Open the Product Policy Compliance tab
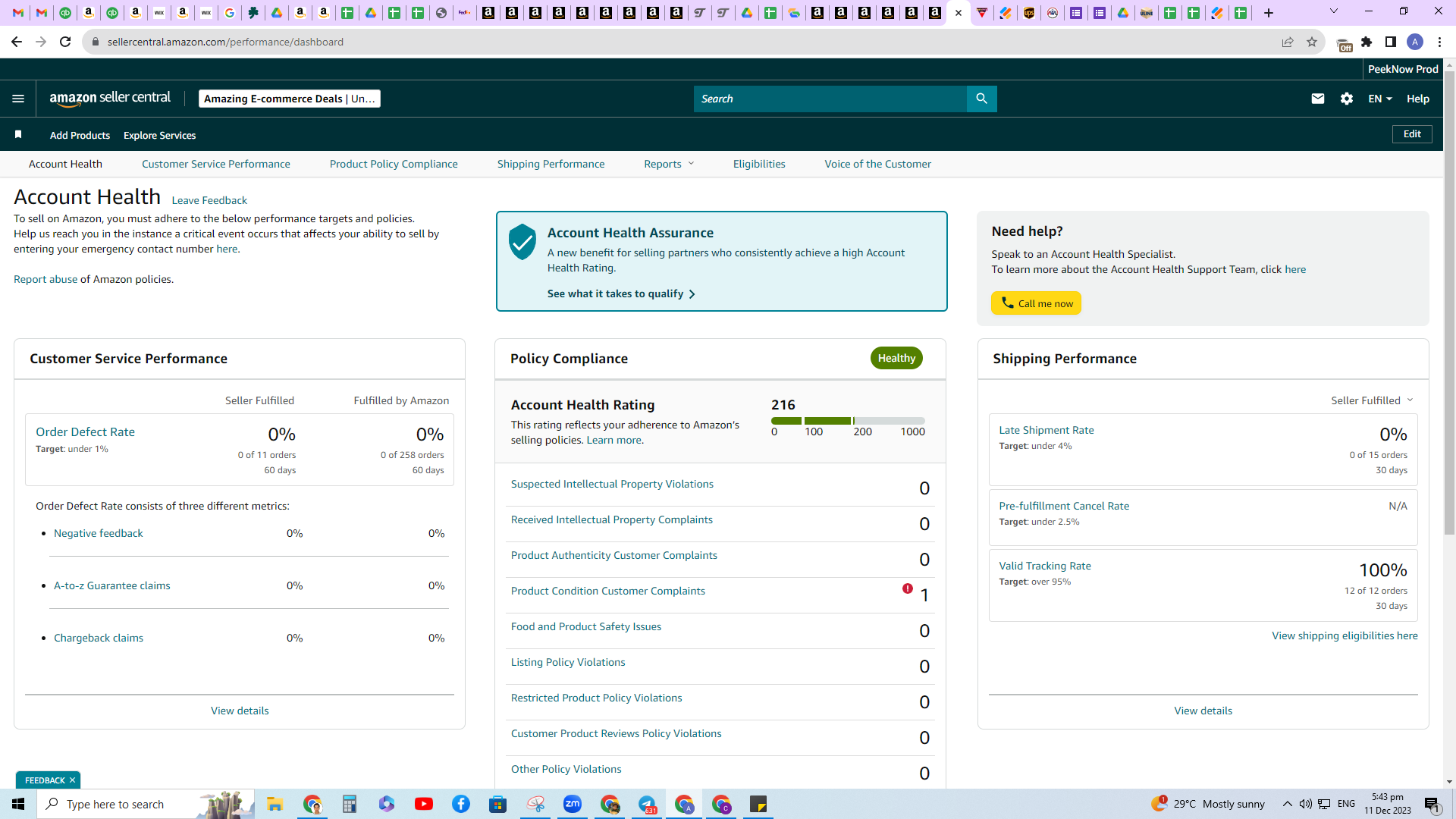 coord(394,164)
